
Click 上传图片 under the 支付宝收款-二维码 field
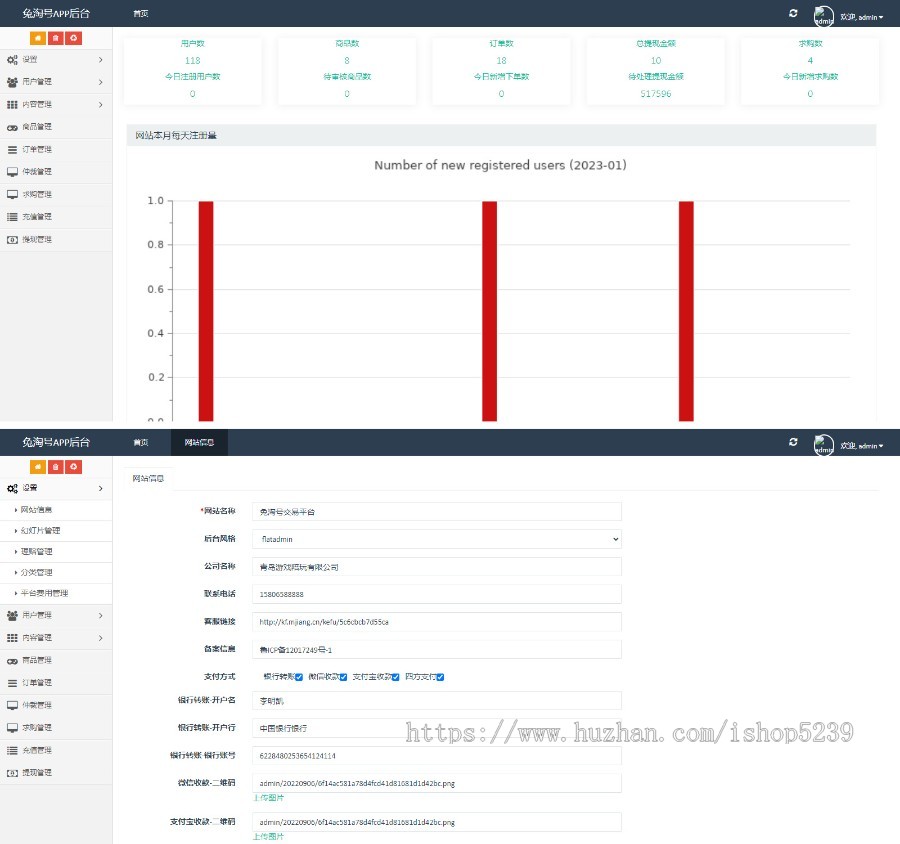pyautogui.click(x=269, y=837)
